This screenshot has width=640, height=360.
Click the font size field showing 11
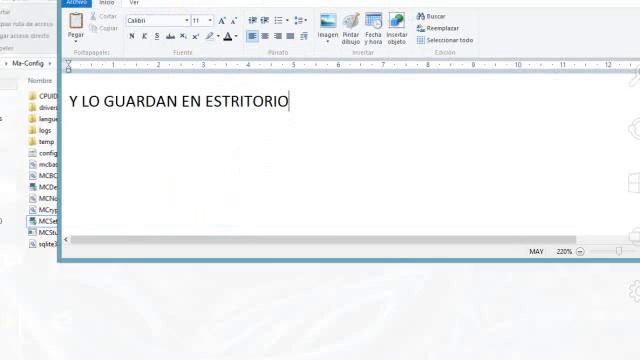coord(199,20)
